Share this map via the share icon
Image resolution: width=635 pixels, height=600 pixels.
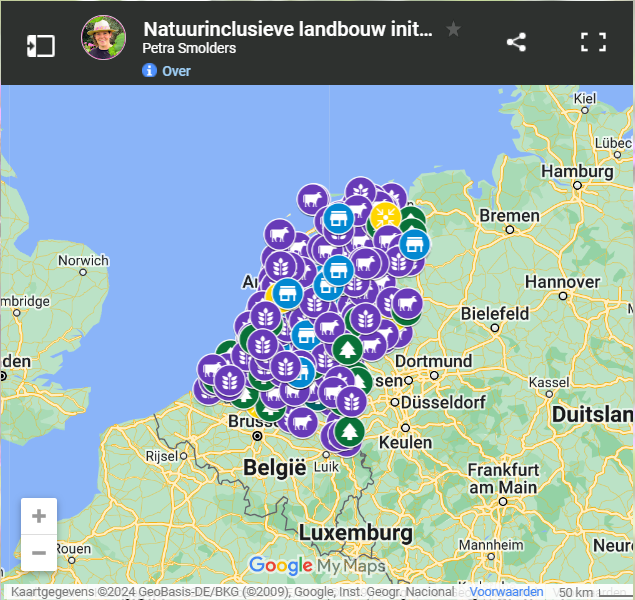pyautogui.click(x=516, y=42)
